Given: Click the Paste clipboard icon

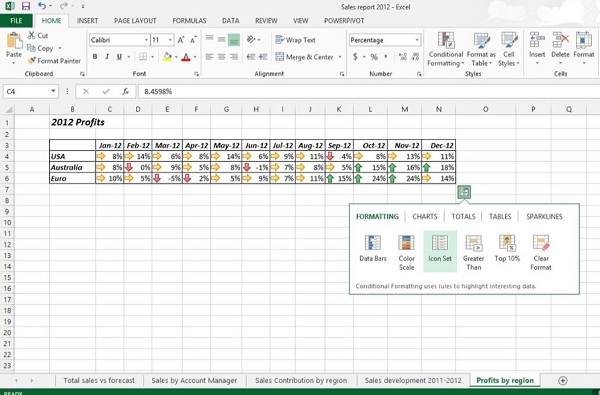Looking at the screenshot, I should pos(14,41).
